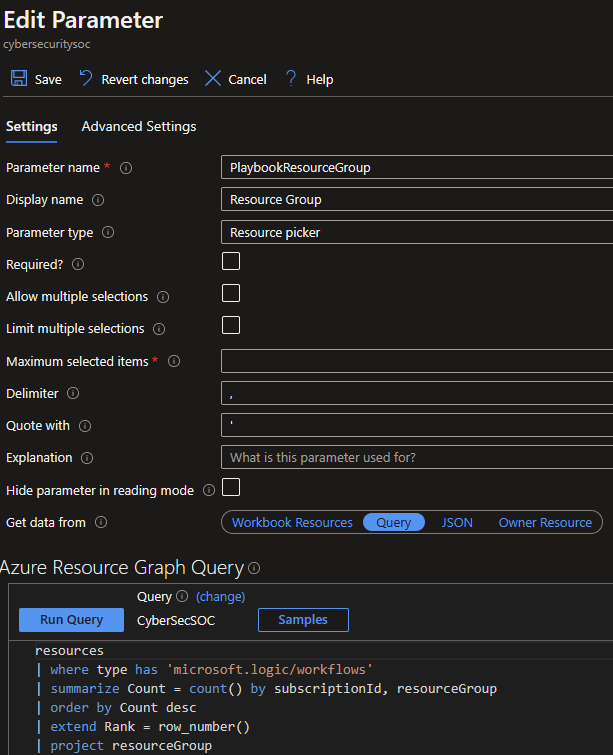613x755 pixels.
Task: Click the 'project resourceGroup' query line
Action: point(124,746)
